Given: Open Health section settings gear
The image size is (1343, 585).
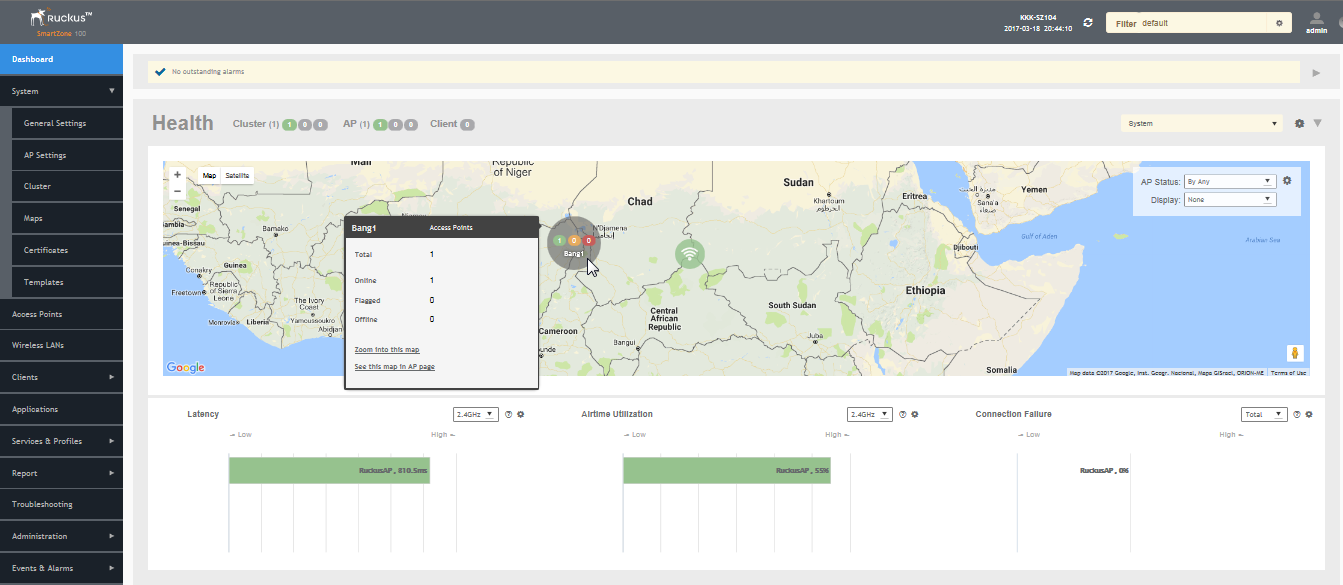Looking at the screenshot, I should pos(1299,124).
